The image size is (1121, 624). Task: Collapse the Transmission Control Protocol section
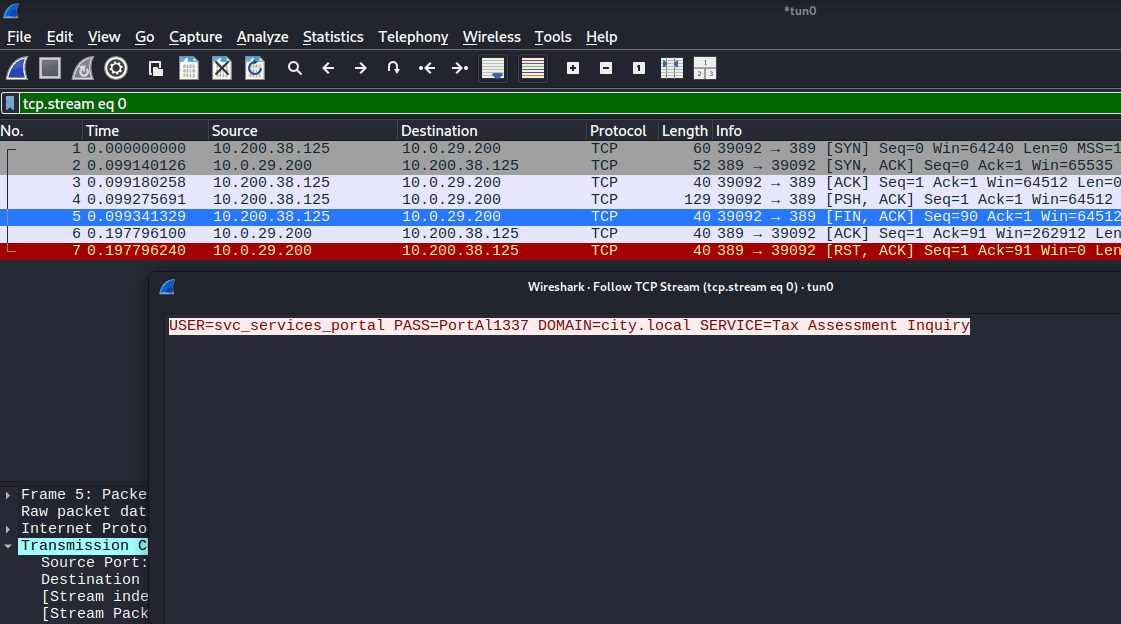9,546
